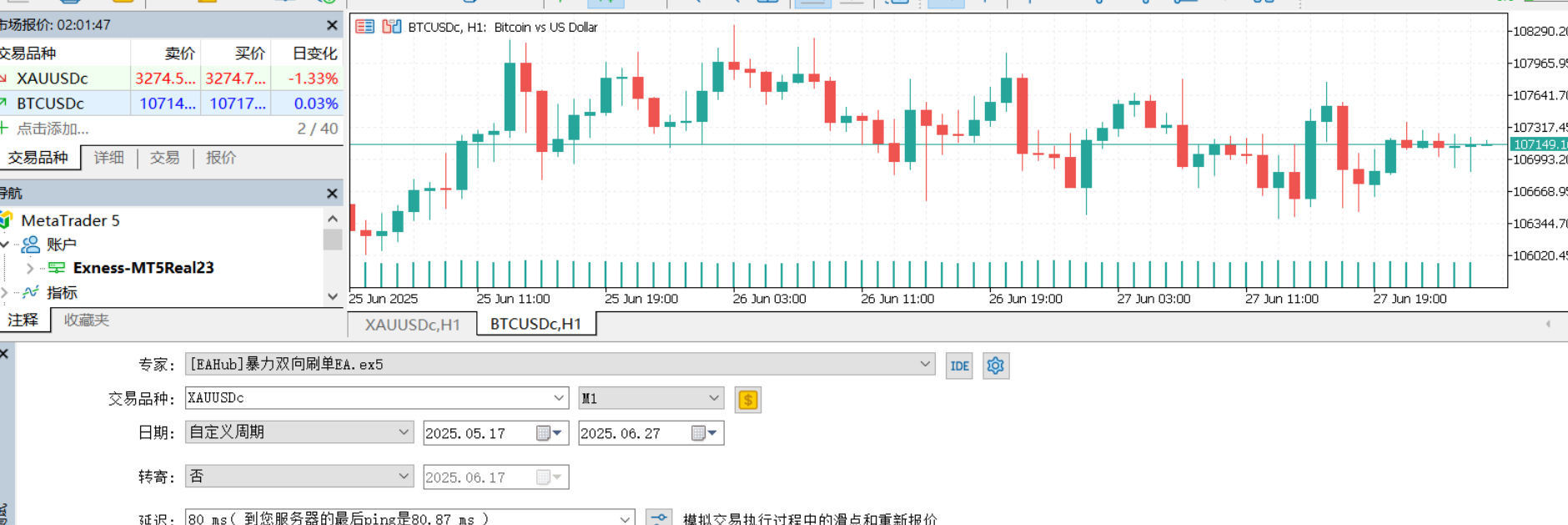Open the custom period date dropdown
1568x525 pixels.
coord(404,432)
